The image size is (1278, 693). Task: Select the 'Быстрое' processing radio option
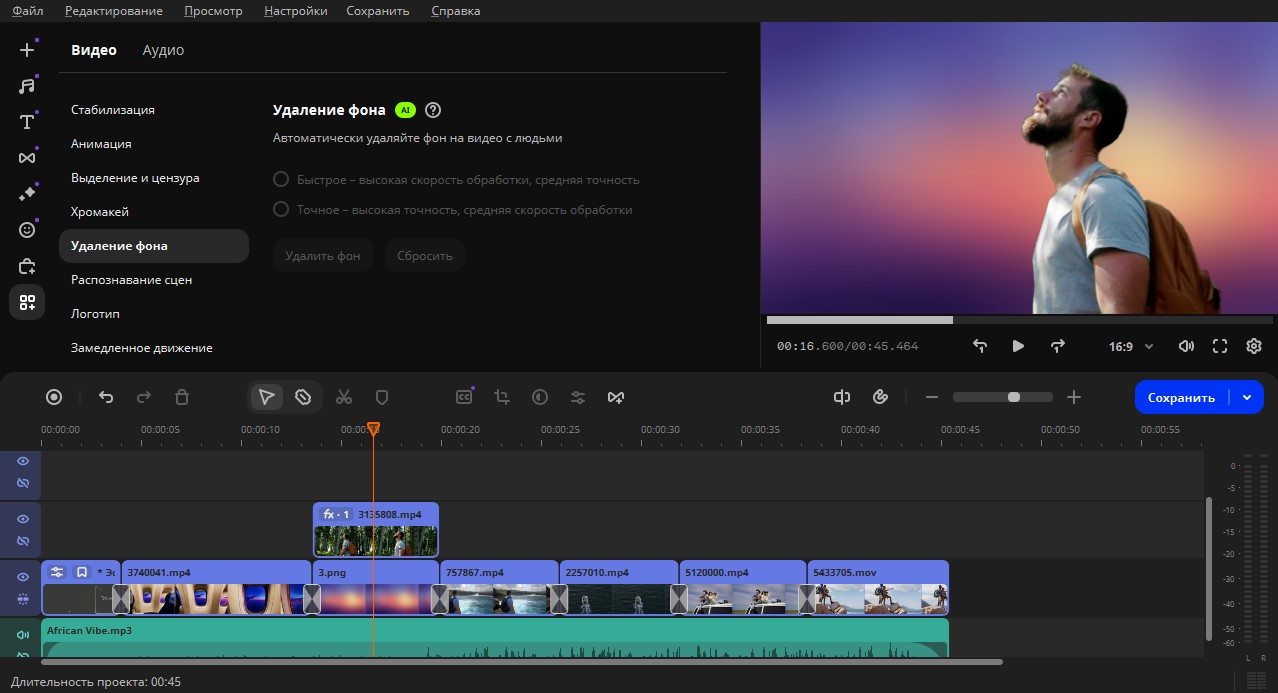tap(281, 180)
